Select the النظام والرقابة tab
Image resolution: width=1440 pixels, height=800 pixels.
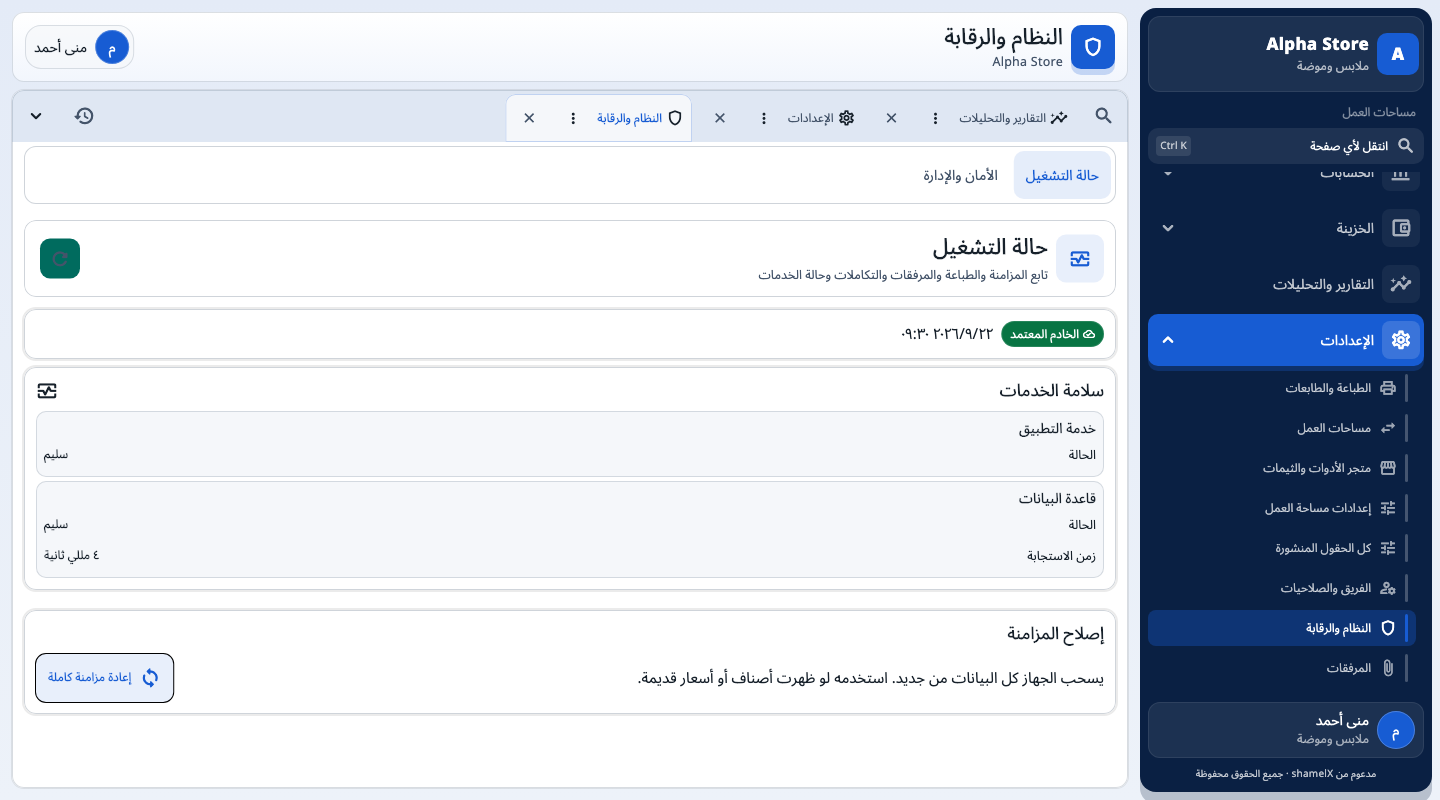pyautogui.click(x=639, y=118)
